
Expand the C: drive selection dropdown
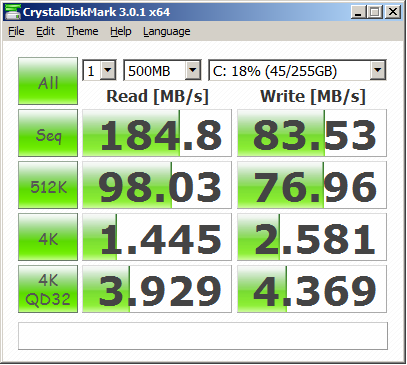297,70
